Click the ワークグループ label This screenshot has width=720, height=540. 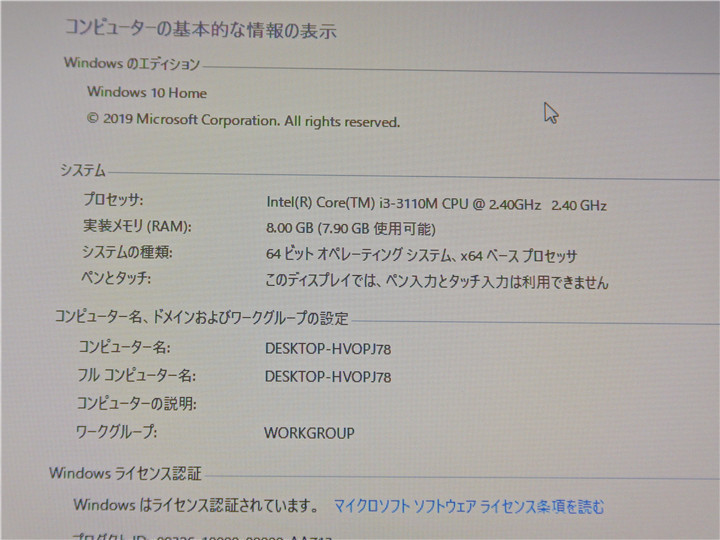coord(116,431)
